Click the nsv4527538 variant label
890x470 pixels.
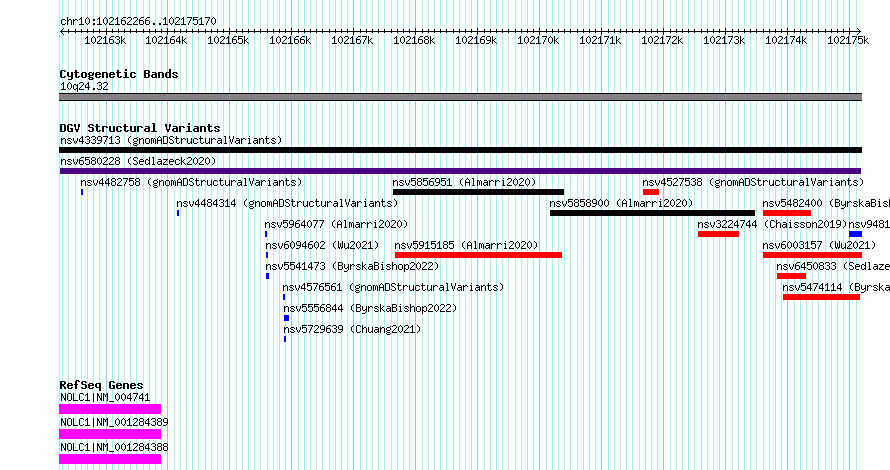point(753,182)
